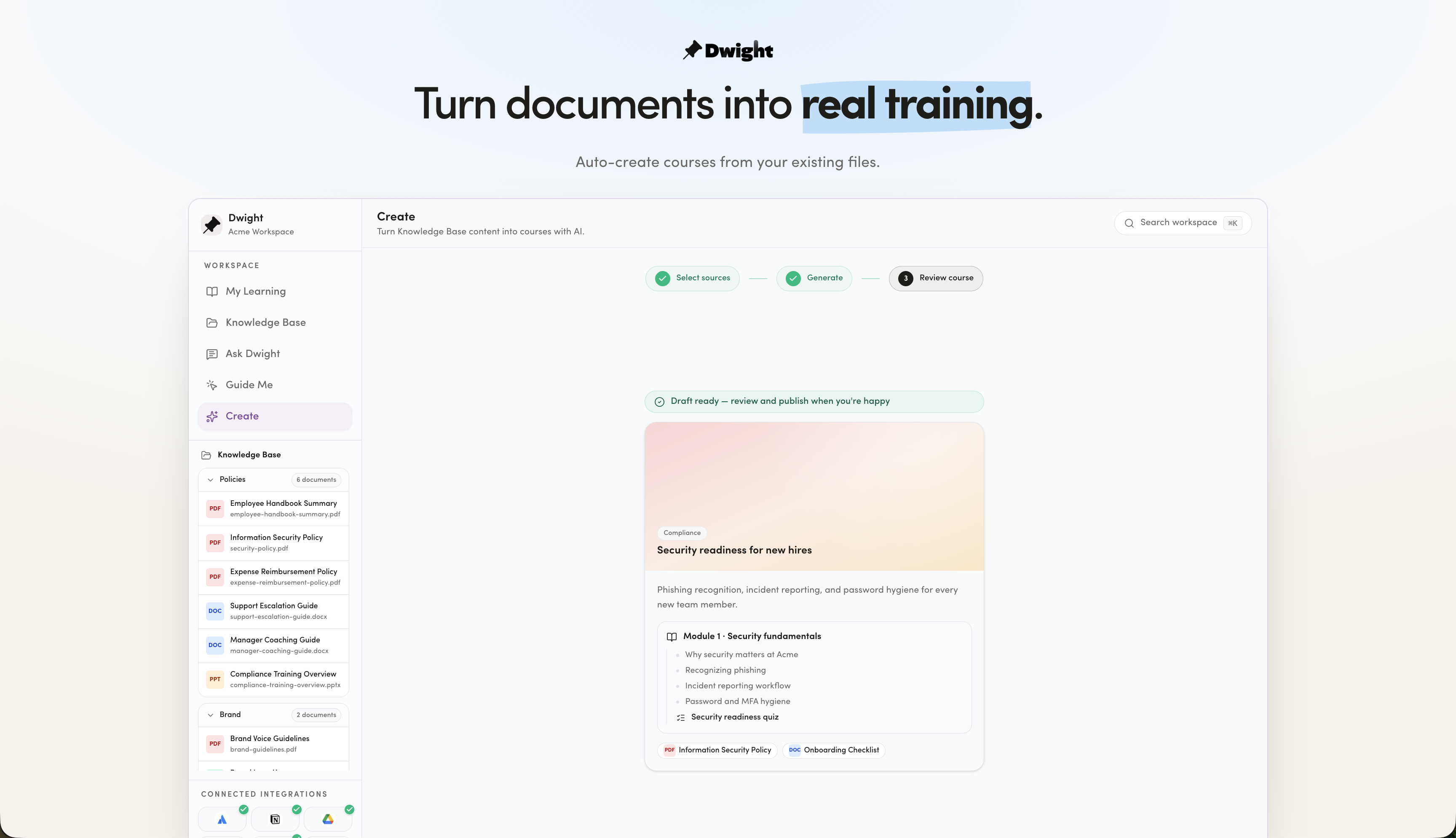Open Manager Coaching Guide document

[x=274, y=645]
